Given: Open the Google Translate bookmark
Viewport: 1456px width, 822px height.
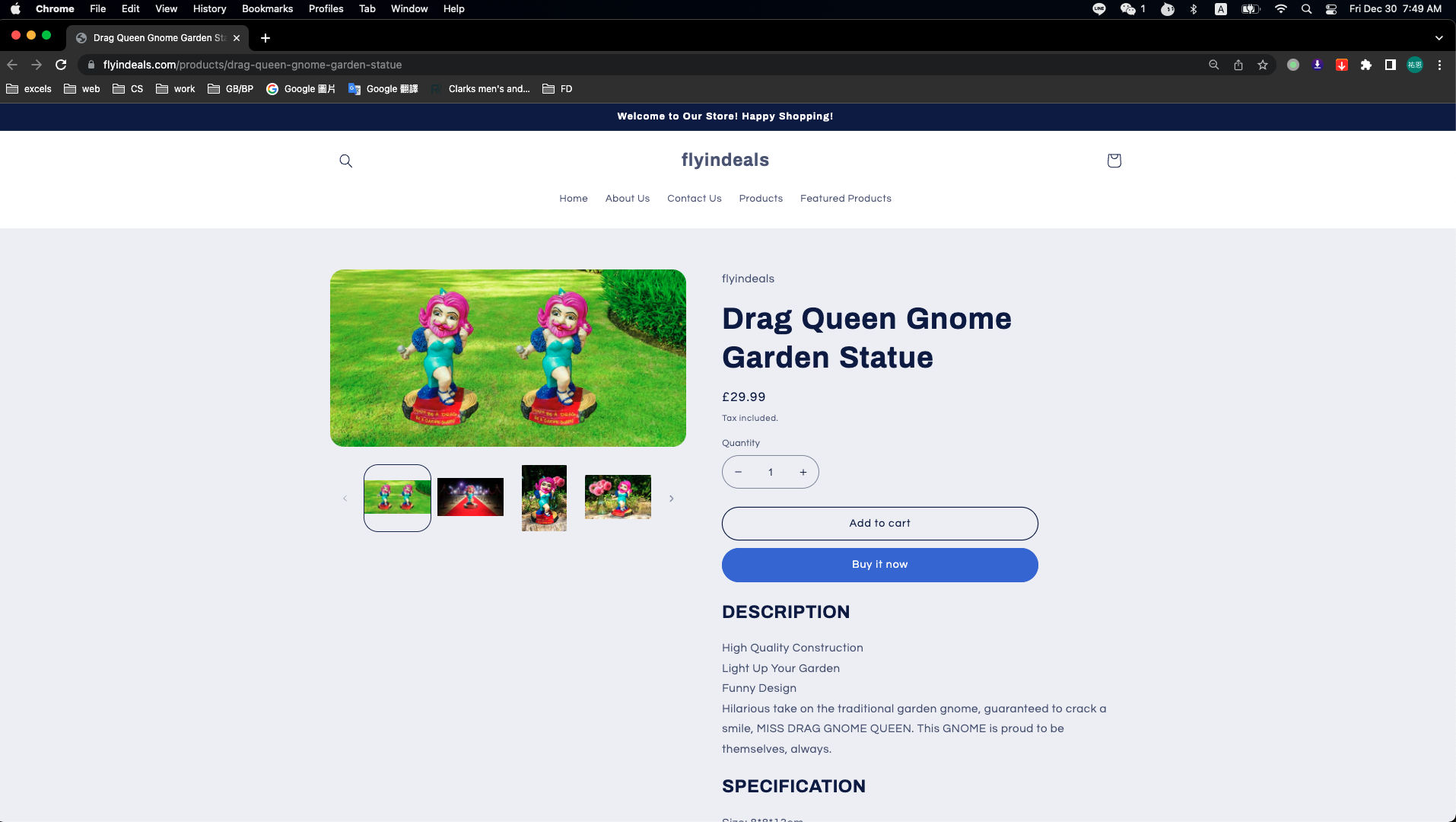Looking at the screenshot, I should click(x=383, y=89).
